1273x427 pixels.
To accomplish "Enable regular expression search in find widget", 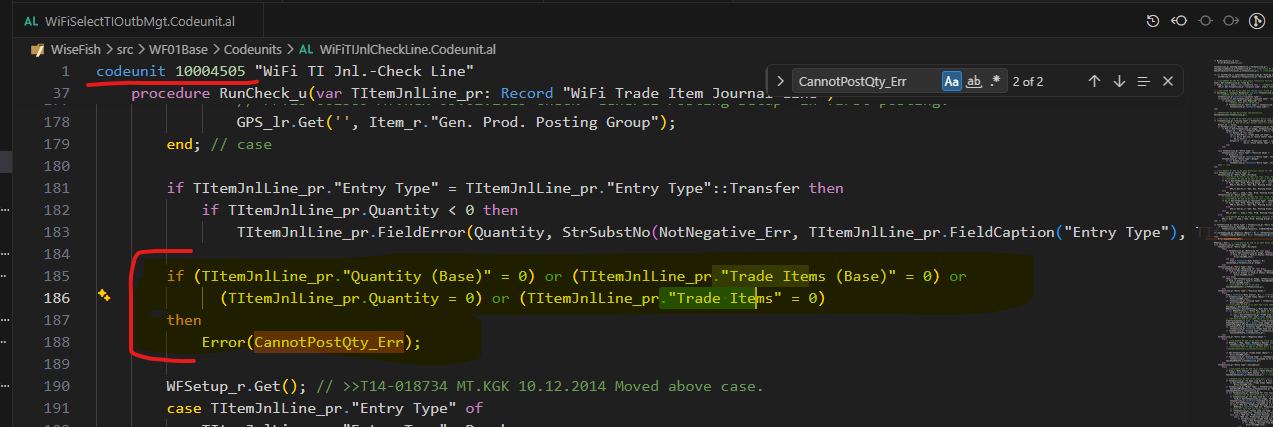I will tap(996, 81).
